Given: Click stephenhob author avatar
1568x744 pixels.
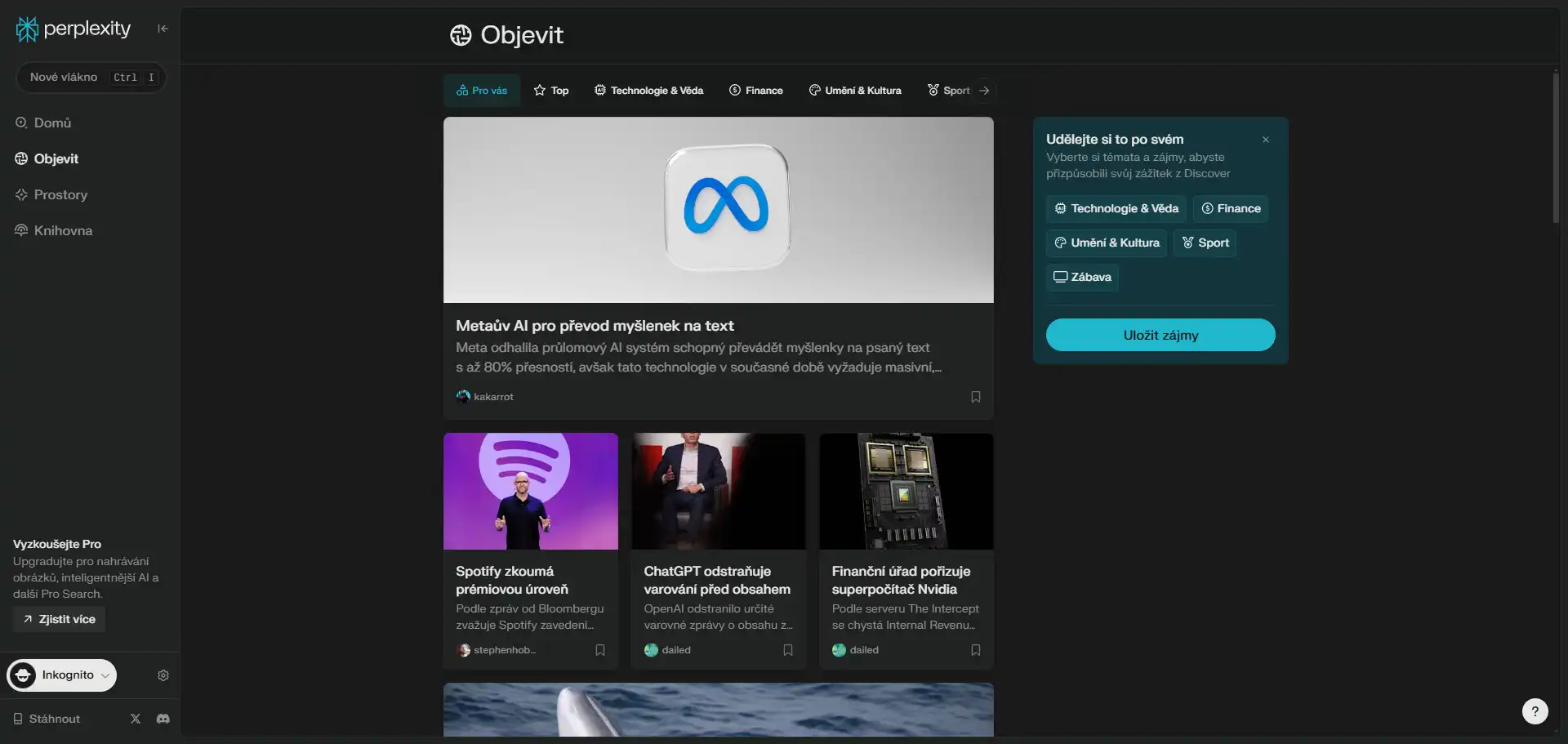Looking at the screenshot, I should [x=464, y=650].
